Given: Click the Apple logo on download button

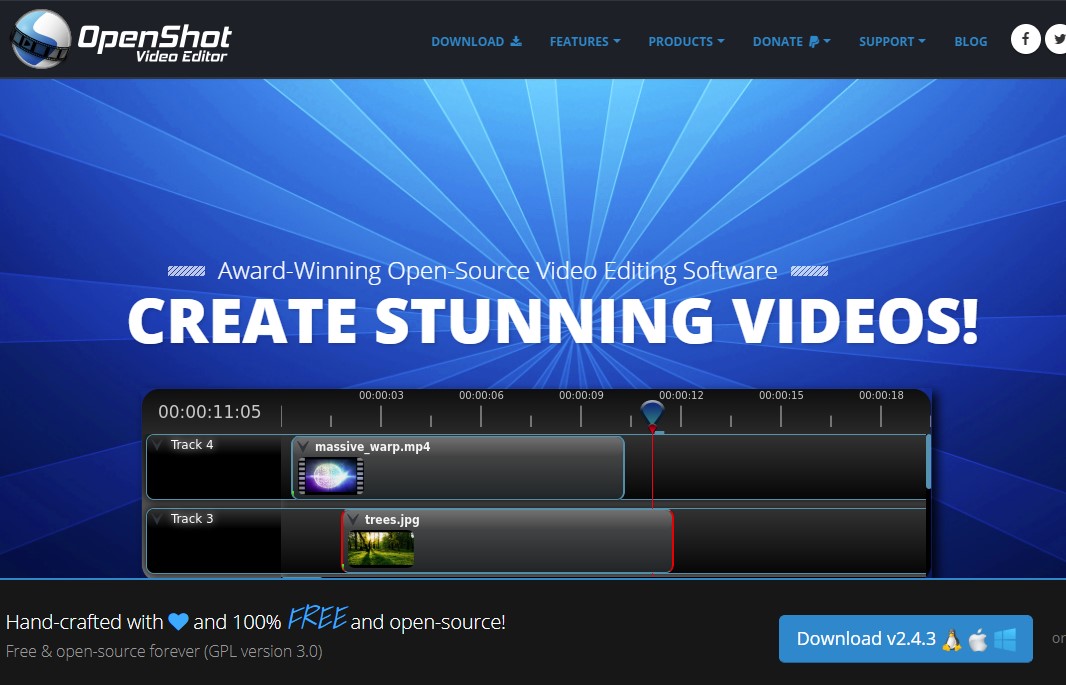Looking at the screenshot, I should (x=978, y=640).
